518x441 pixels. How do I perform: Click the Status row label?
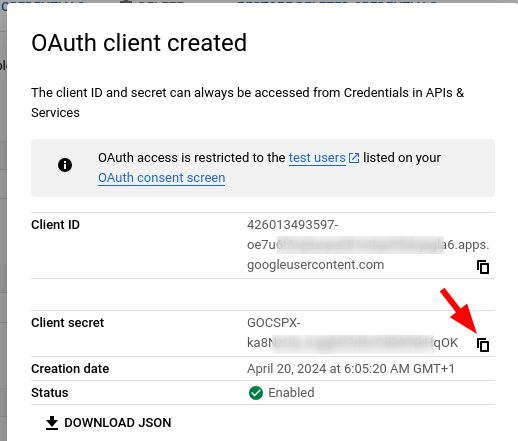tap(50, 393)
